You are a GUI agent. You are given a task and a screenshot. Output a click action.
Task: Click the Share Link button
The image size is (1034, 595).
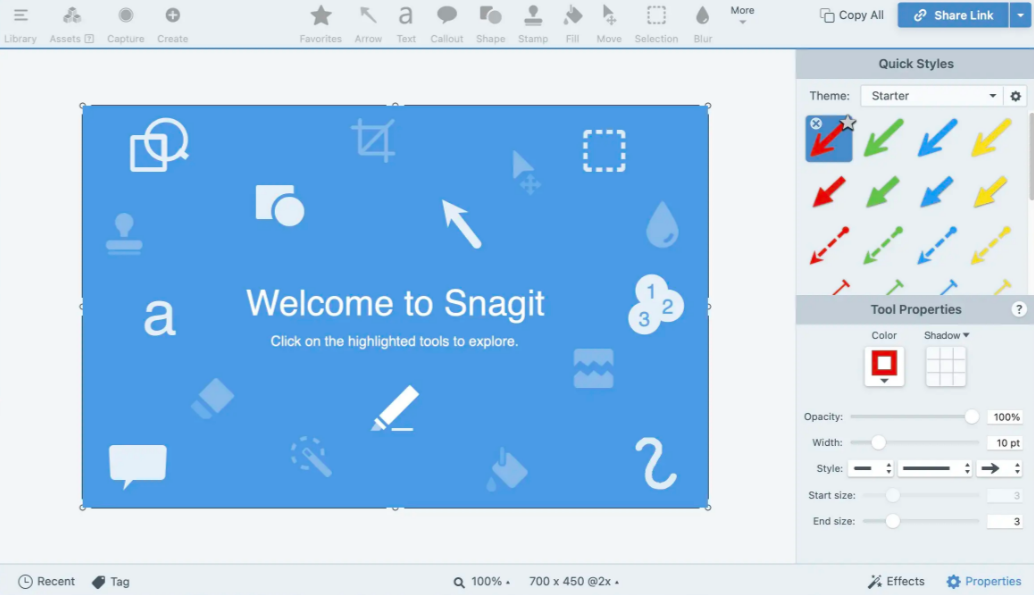(x=953, y=15)
